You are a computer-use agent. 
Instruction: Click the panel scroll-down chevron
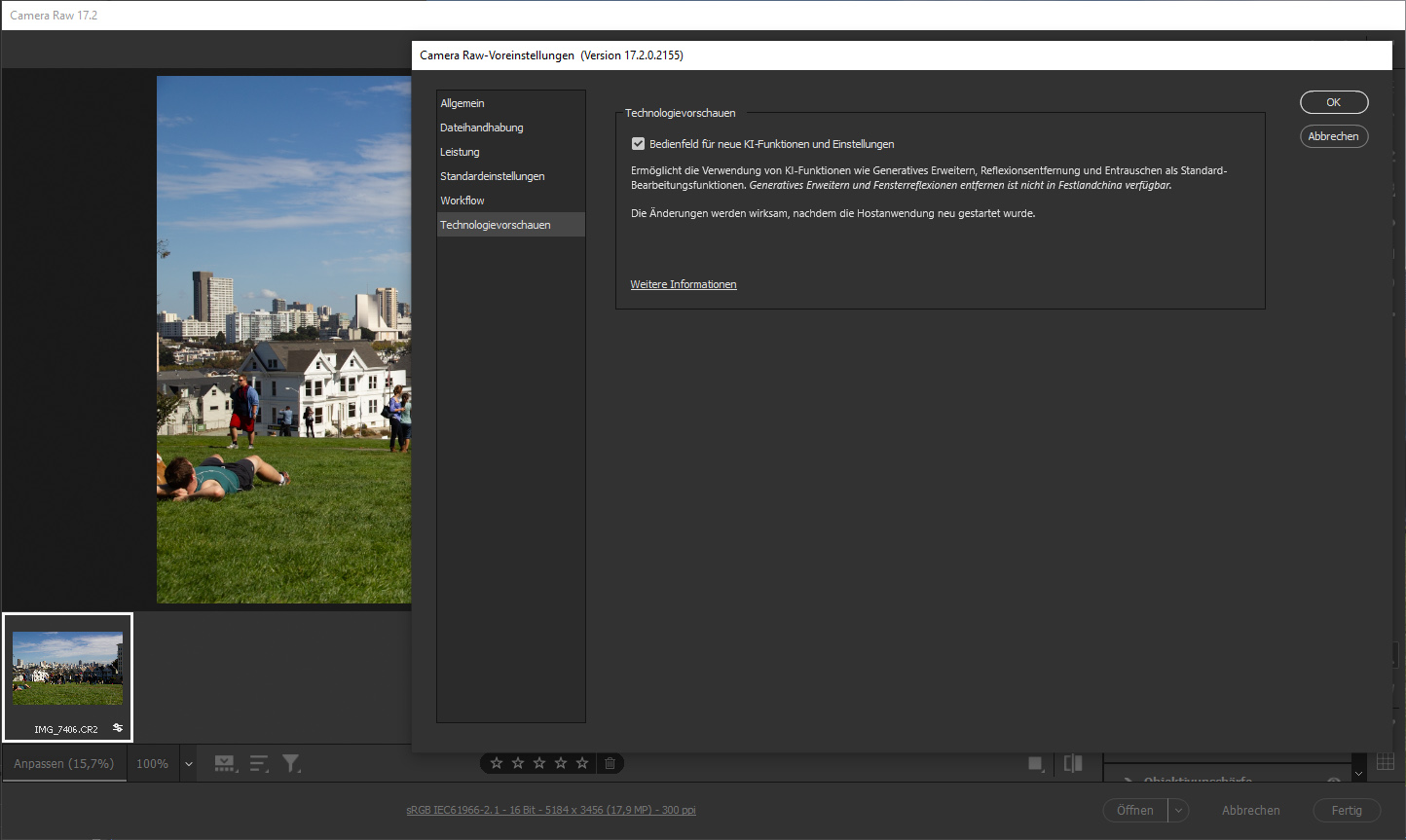point(1358,774)
